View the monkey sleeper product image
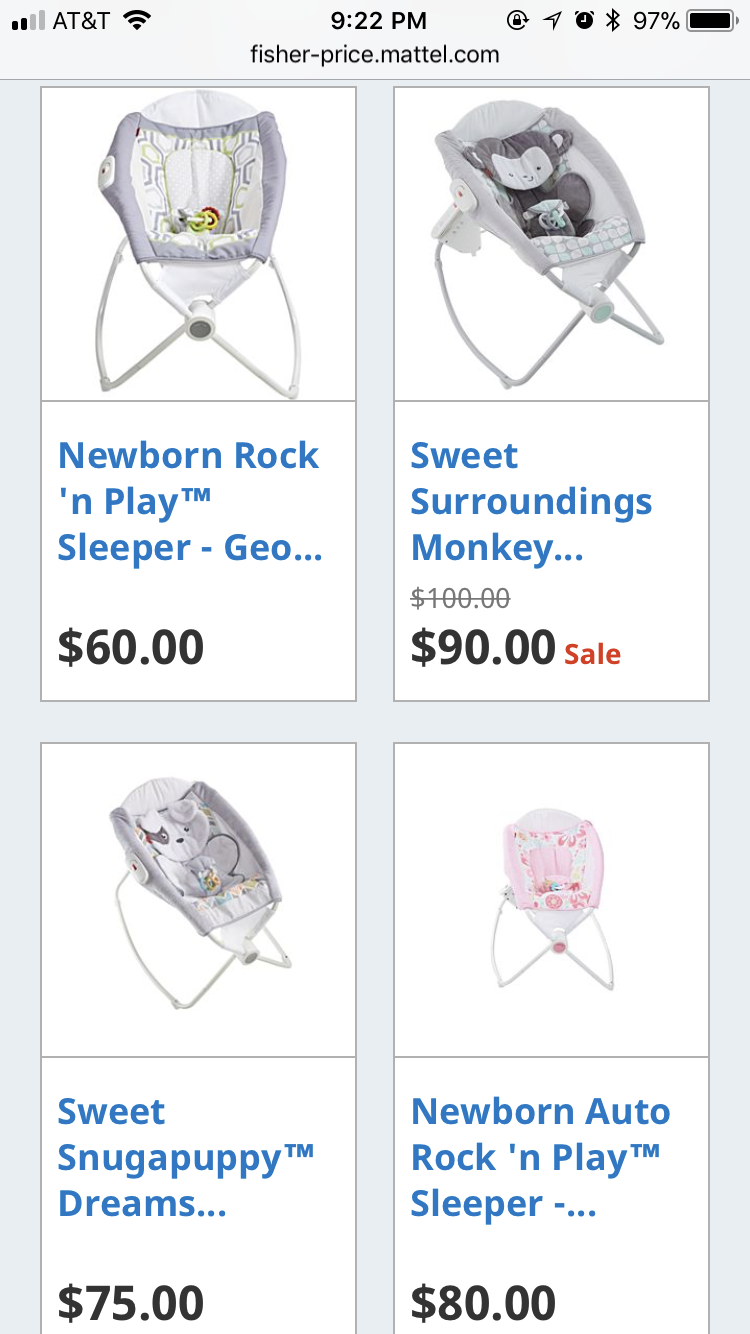This screenshot has height=1334, width=750. click(x=551, y=244)
